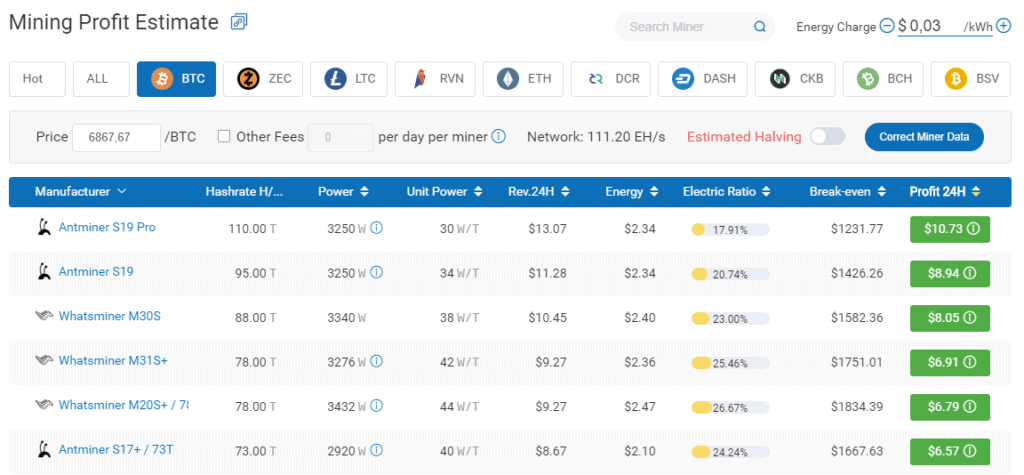Switch to the ZEC coin tab
The width and height of the screenshot is (1024, 475).
pyautogui.click(x=263, y=79)
